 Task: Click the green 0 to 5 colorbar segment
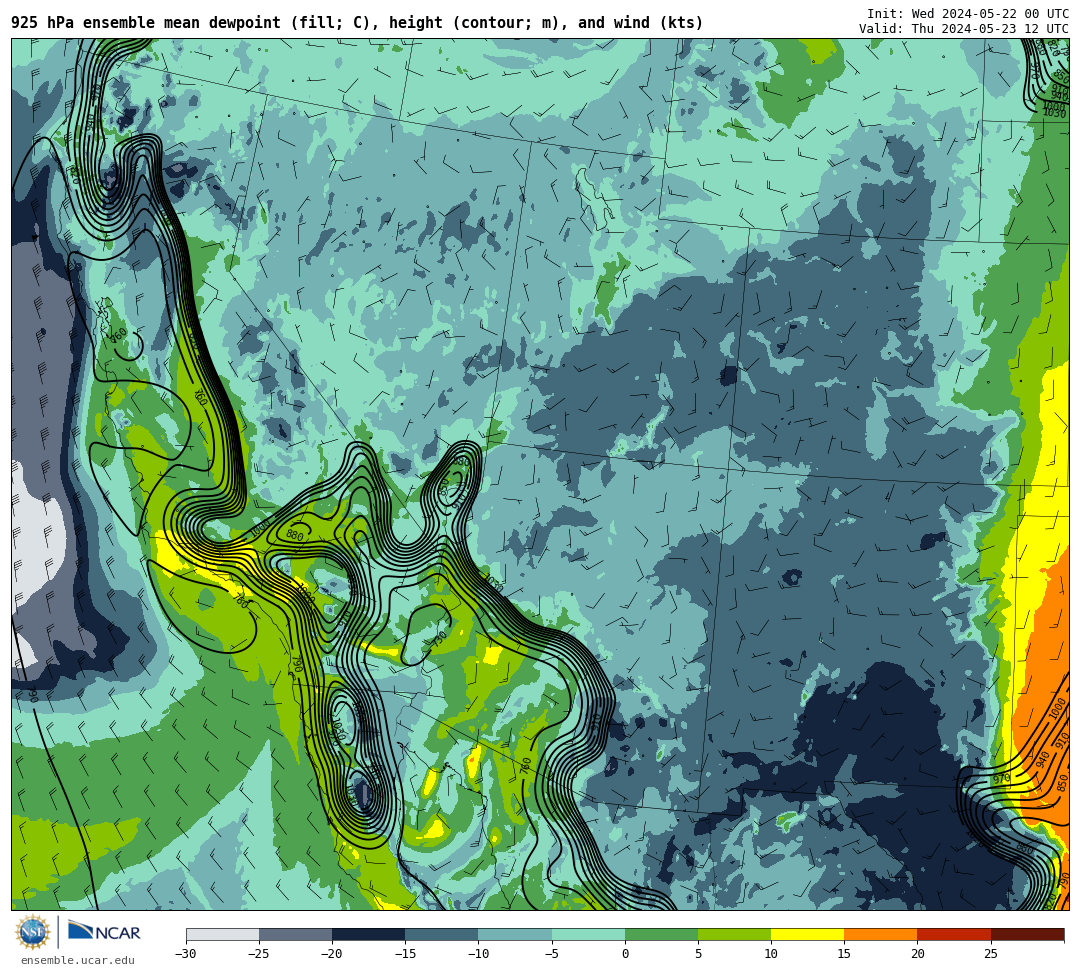tap(661, 934)
